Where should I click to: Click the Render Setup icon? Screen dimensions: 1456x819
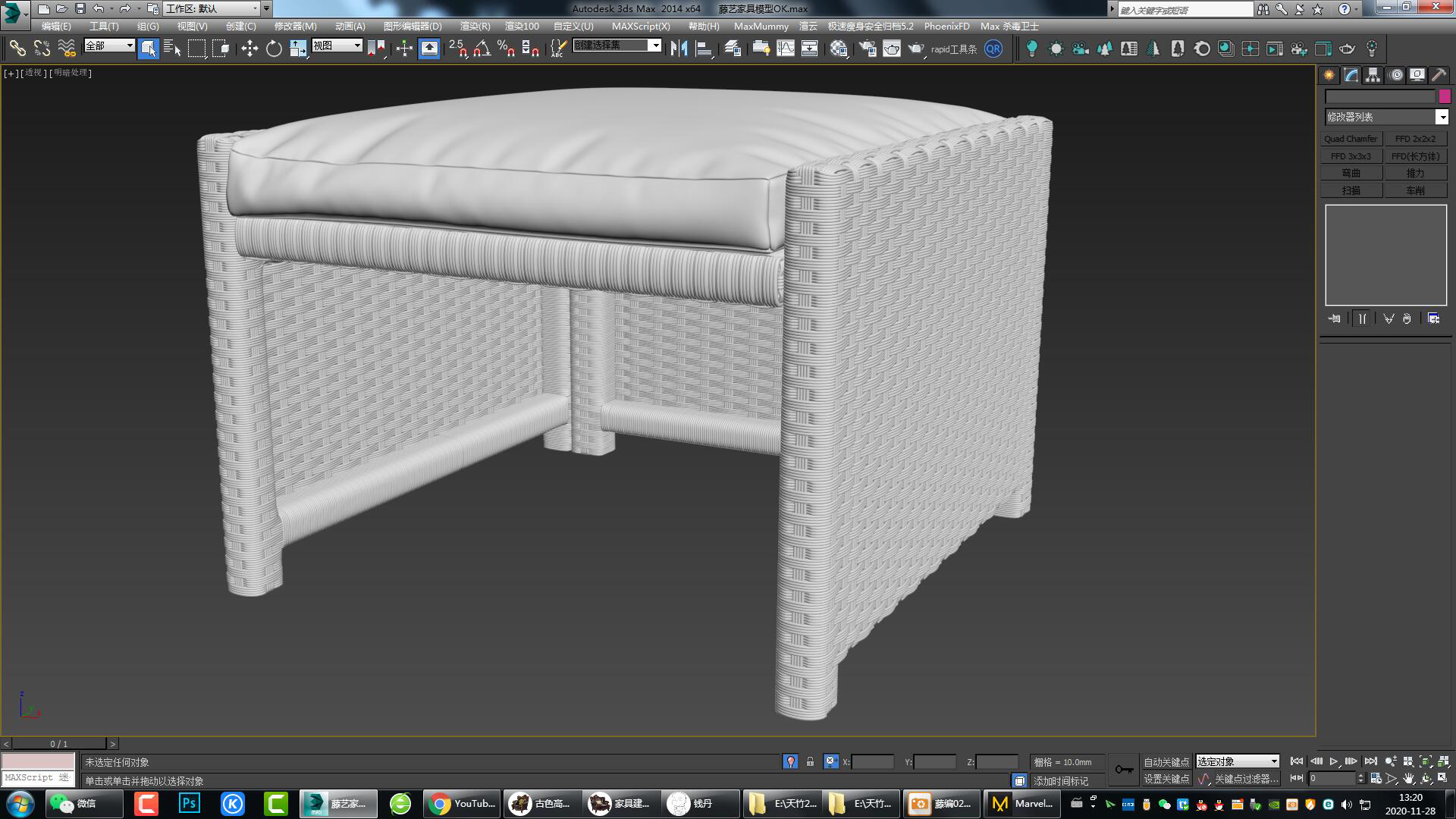(869, 48)
